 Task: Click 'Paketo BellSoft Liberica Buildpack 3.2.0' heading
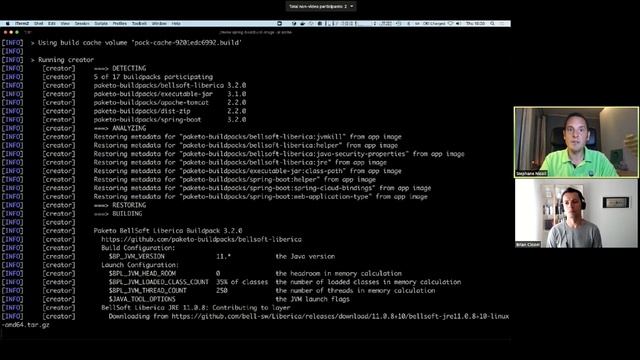[168, 231]
